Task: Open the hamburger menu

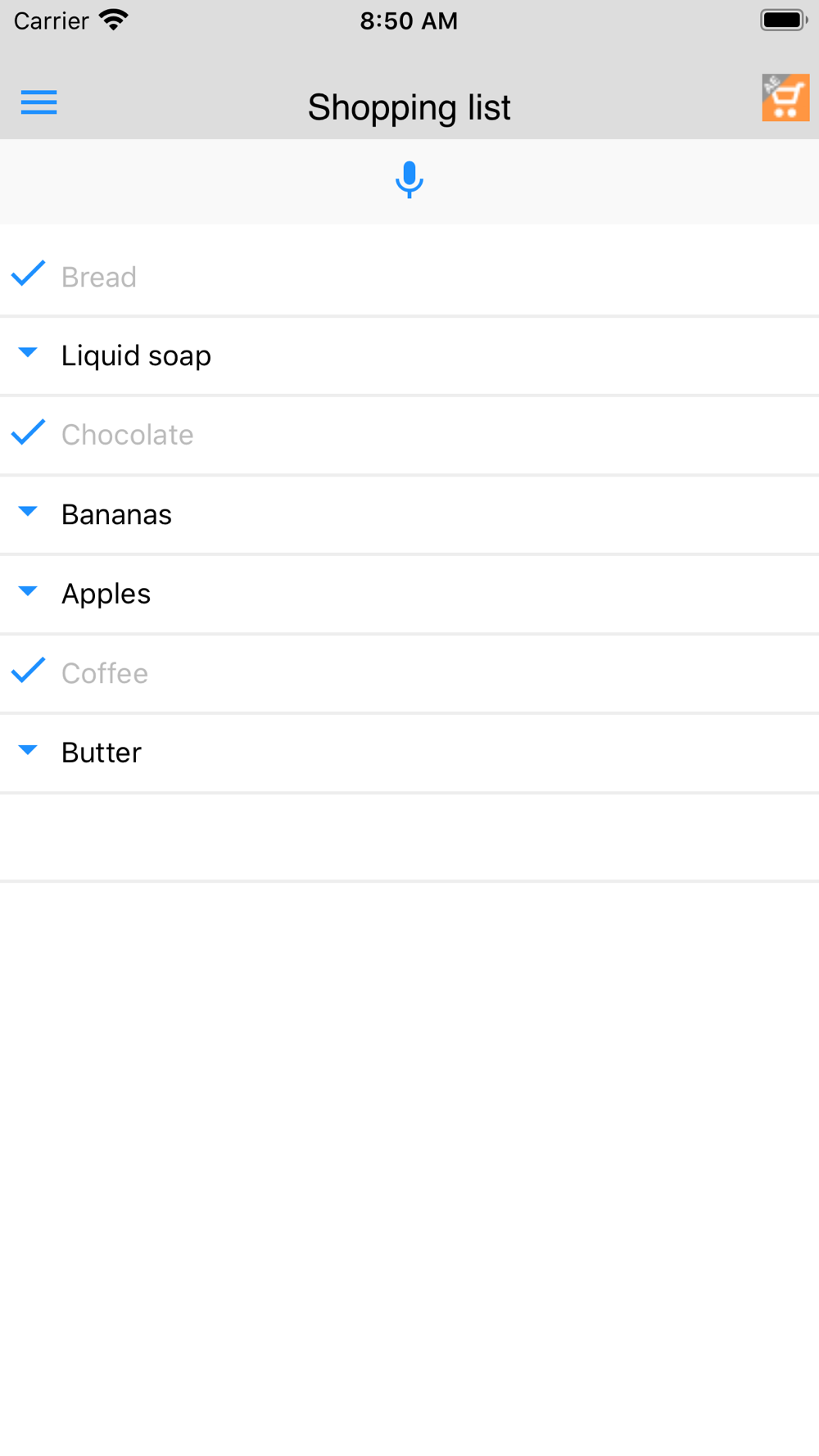Action: point(38,102)
